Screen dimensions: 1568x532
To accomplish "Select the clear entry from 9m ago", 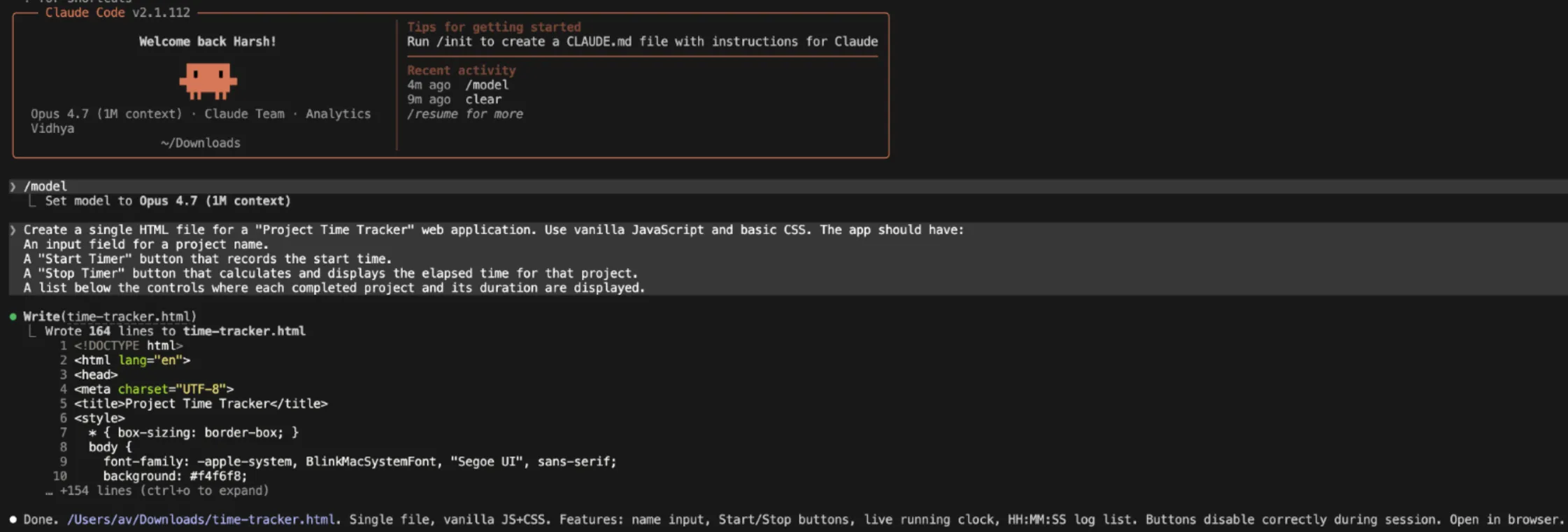I will click(x=483, y=99).
